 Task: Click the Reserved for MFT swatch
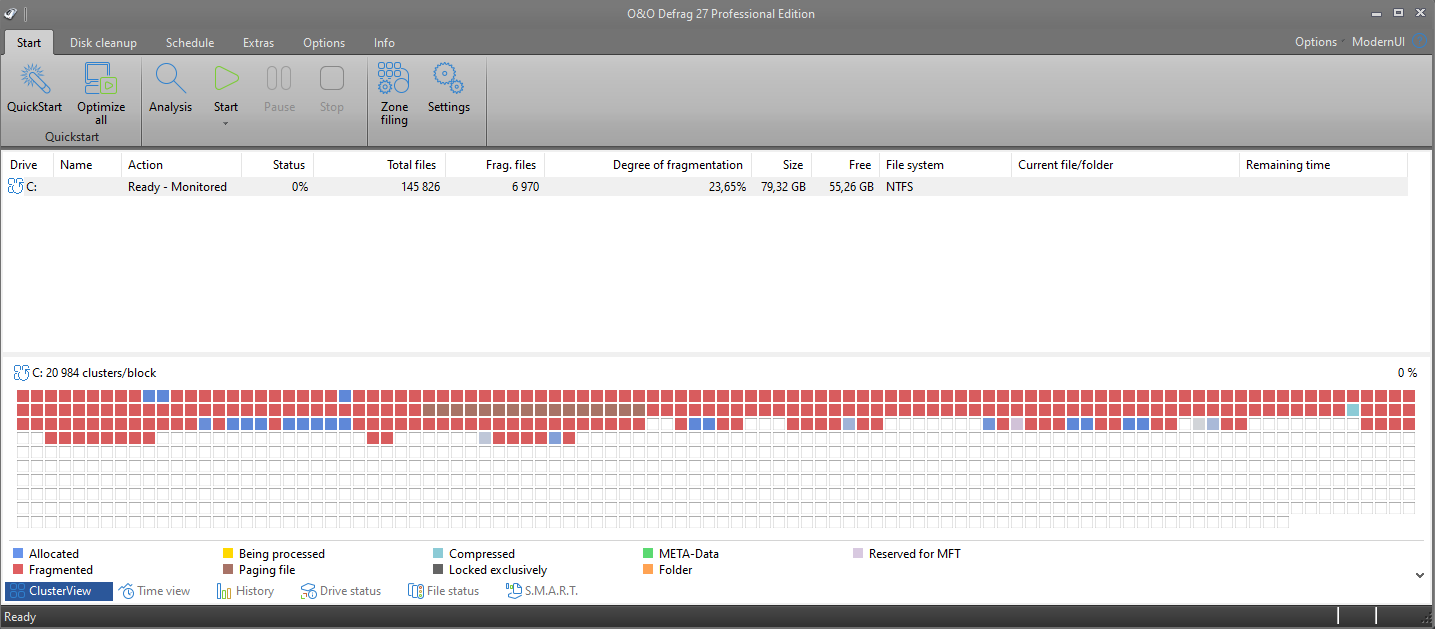[858, 553]
